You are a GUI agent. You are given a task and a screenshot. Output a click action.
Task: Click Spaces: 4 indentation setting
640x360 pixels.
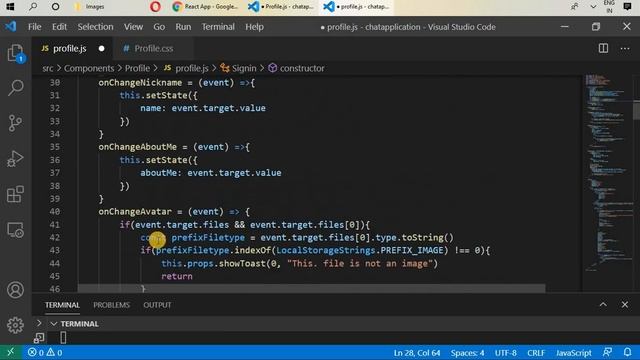point(467,353)
